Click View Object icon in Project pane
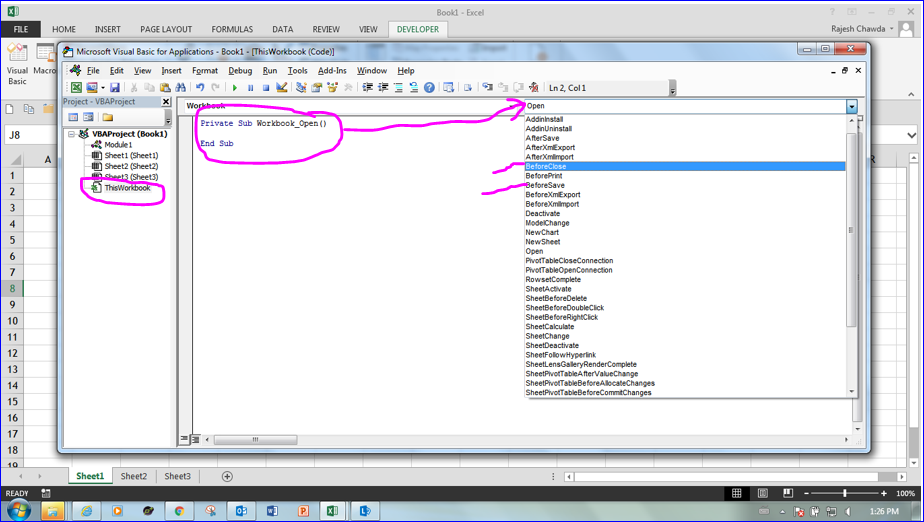The width and height of the screenshot is (924, 522). click(88, 117)
